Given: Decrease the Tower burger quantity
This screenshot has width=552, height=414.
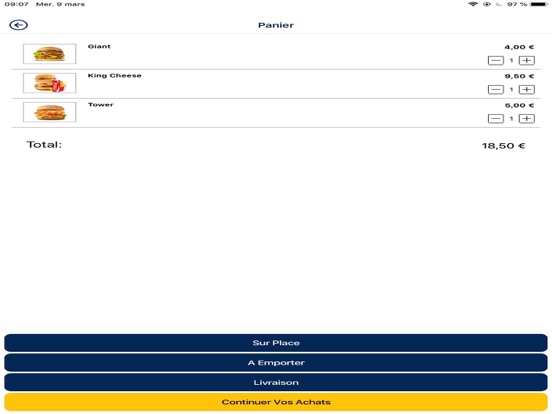Looking at the screenshot, I should point(496,119).
